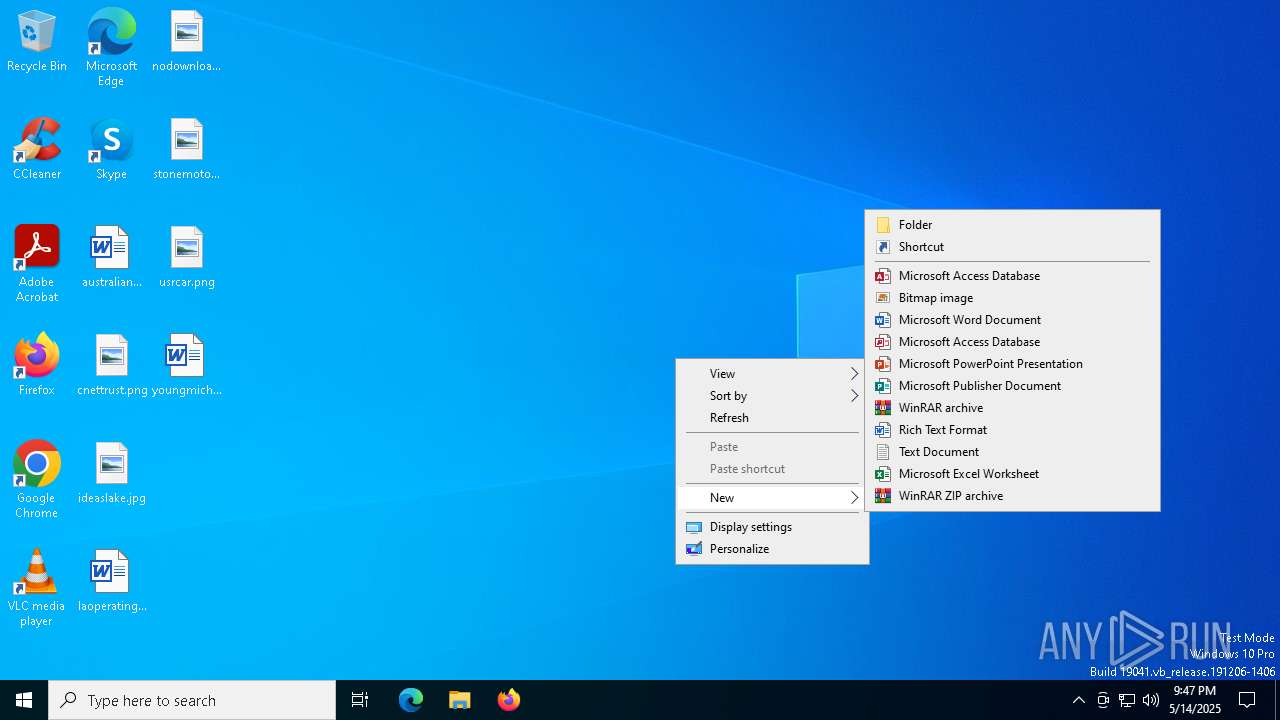This screenshot has height=720, width=1280.
Task: Create a new Rich Text Format file
Action: pyautogui.click(x=1012, y=430)
